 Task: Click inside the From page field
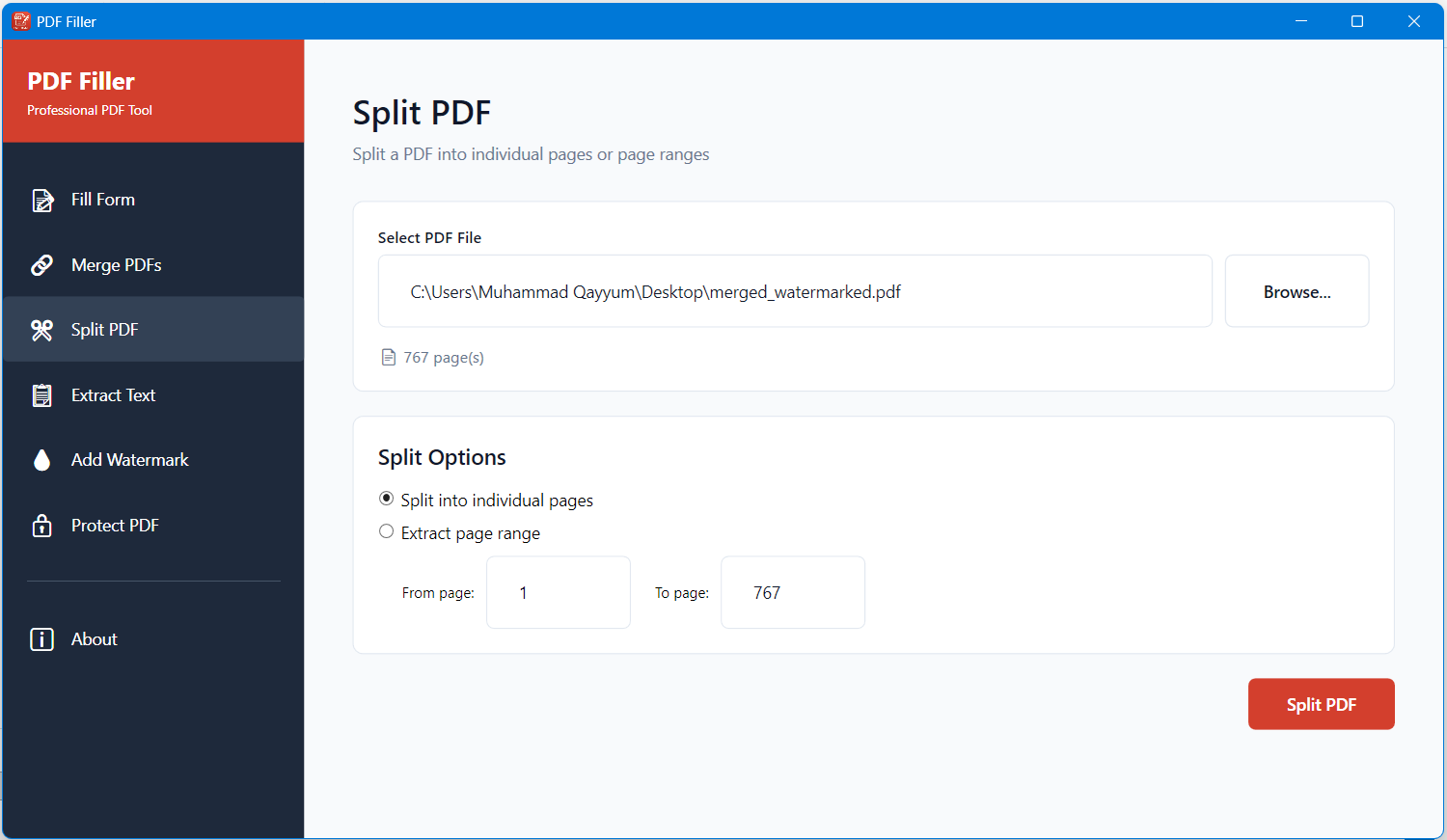click(558, 592)
